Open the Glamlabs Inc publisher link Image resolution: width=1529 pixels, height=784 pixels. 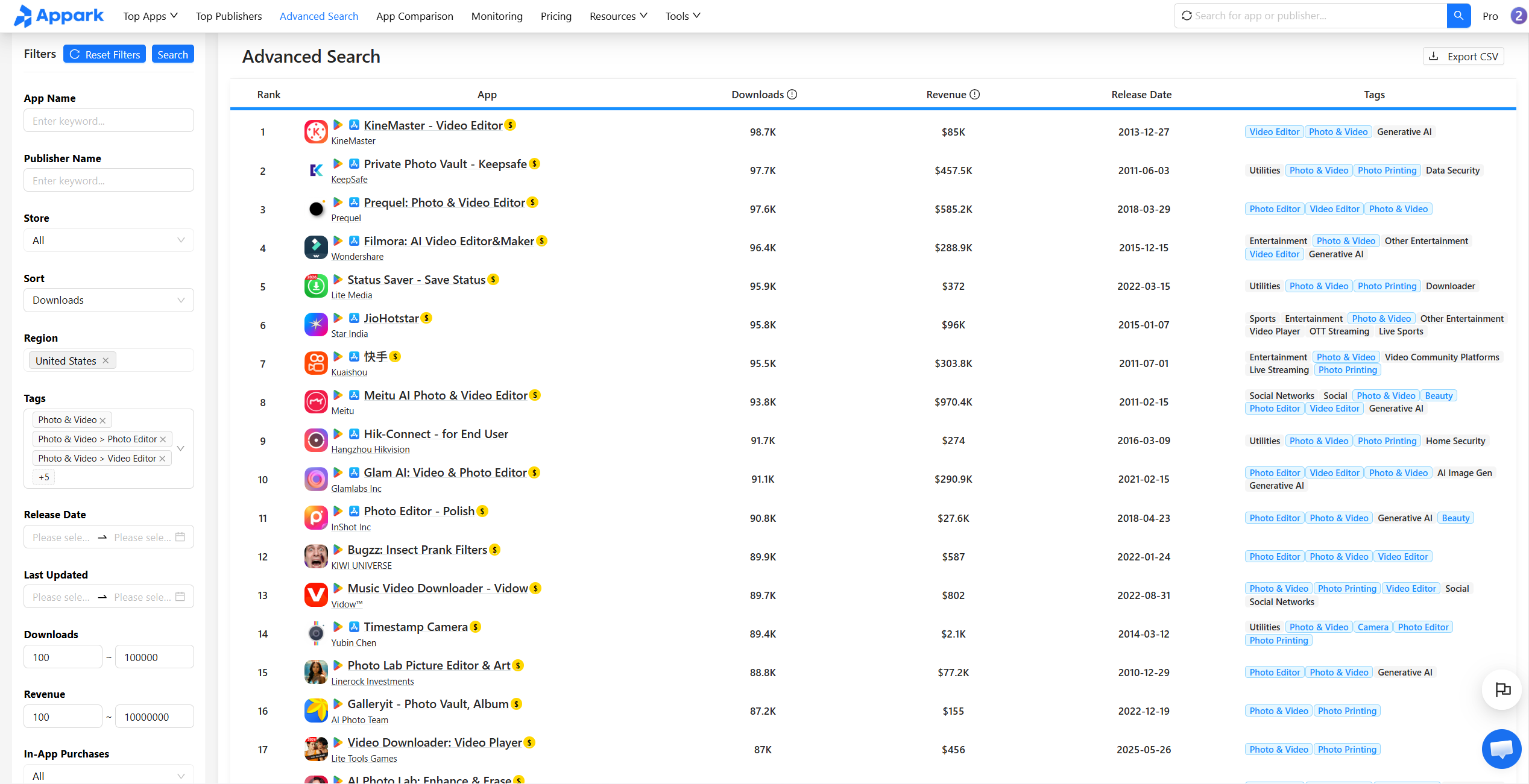click(356, 489)
